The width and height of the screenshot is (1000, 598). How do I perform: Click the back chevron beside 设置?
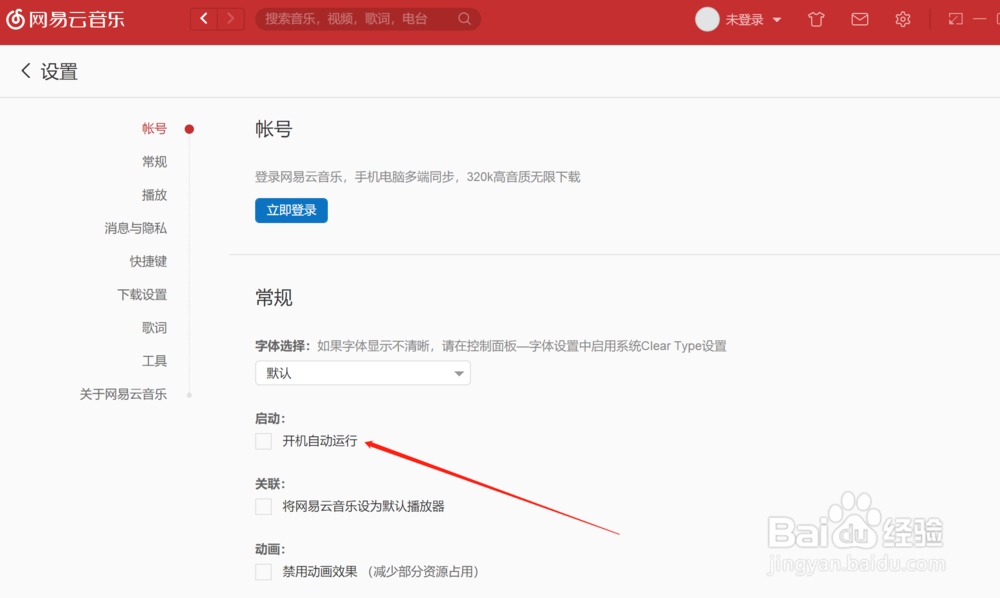pyautogui.click(x=26, y=71)
